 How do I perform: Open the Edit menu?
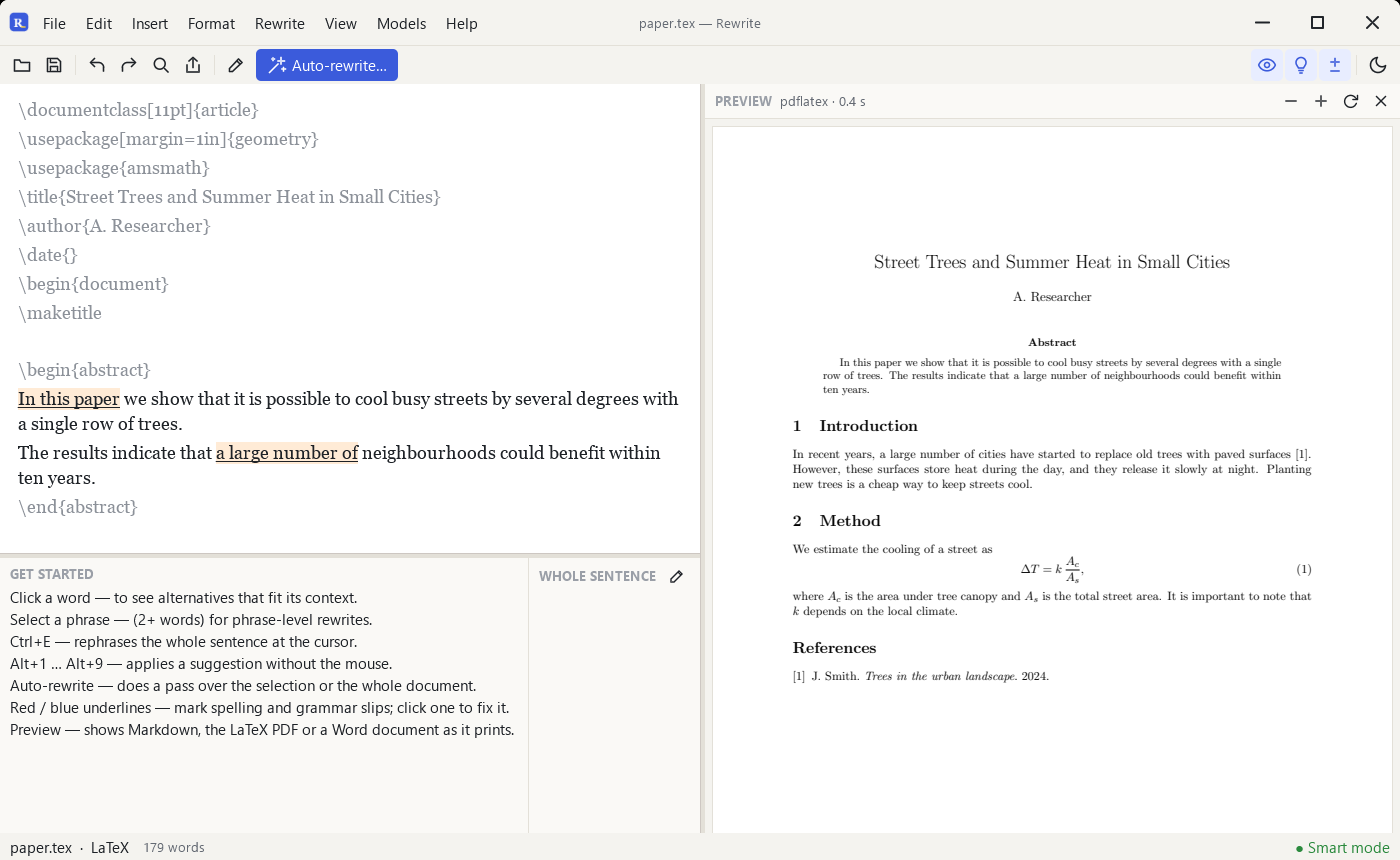(x=99, y=23)
